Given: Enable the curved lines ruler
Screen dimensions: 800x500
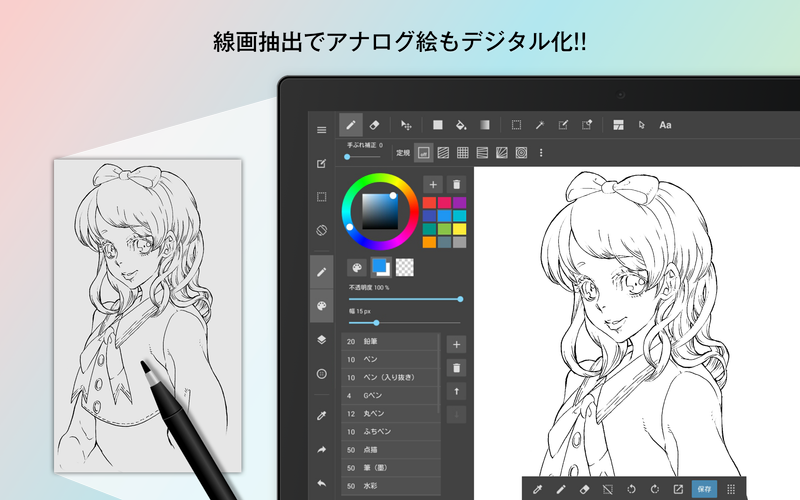Looking at the screenshot, I should click(482, 153).
